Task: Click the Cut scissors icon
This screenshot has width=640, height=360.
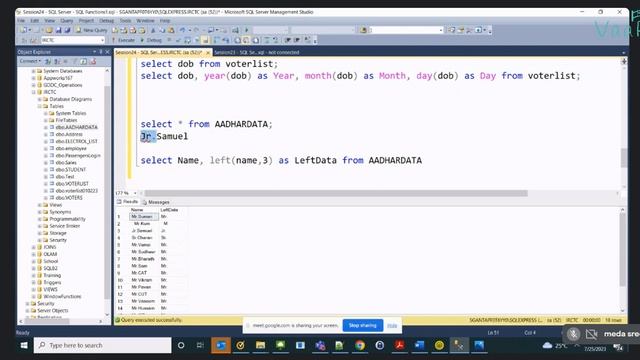Action: [153, 30]
